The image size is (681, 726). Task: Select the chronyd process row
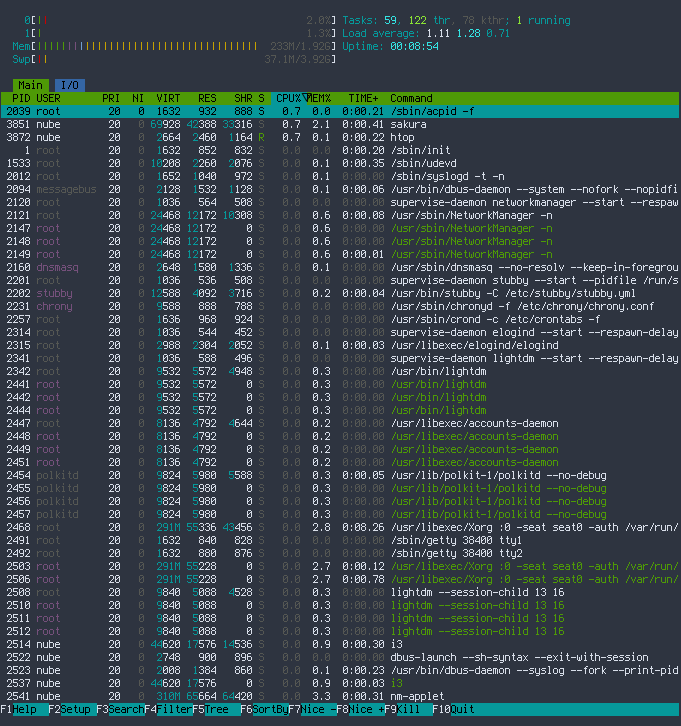pyautogui.click(x=340, y=306)
